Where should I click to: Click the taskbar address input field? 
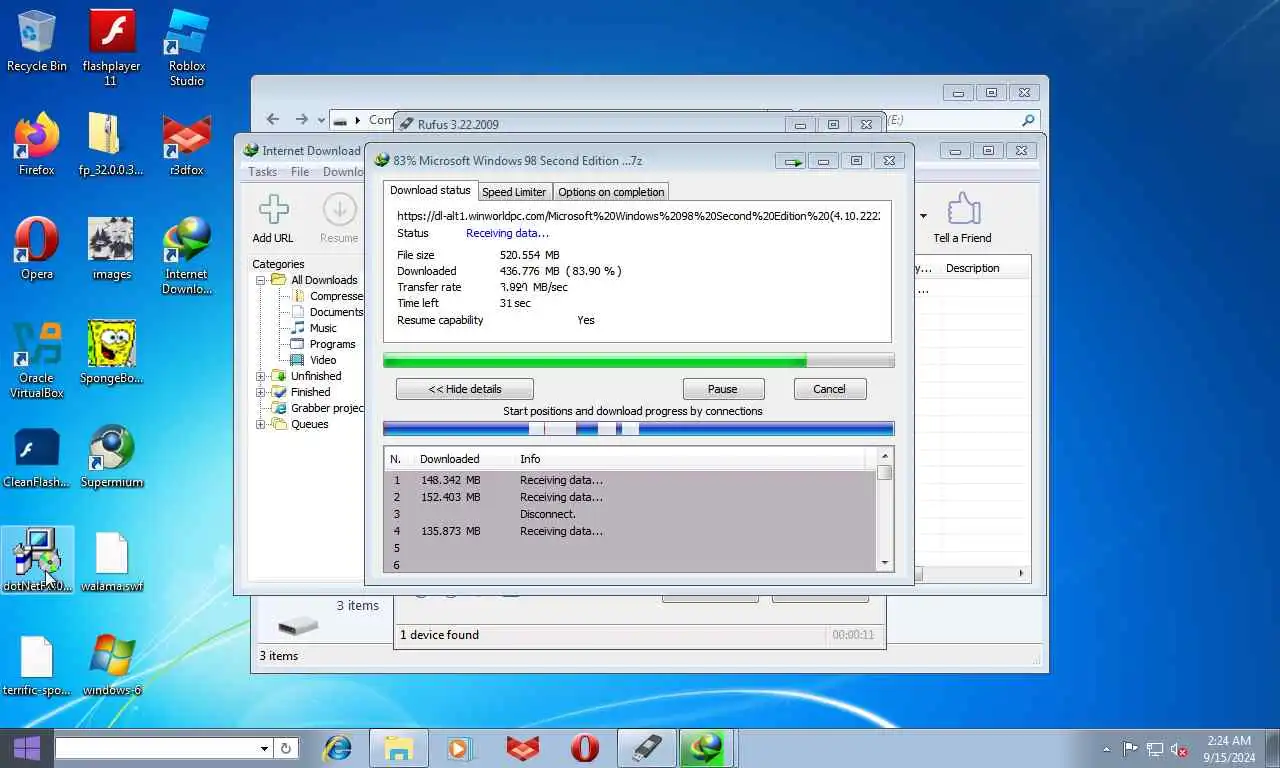(156, 748)
